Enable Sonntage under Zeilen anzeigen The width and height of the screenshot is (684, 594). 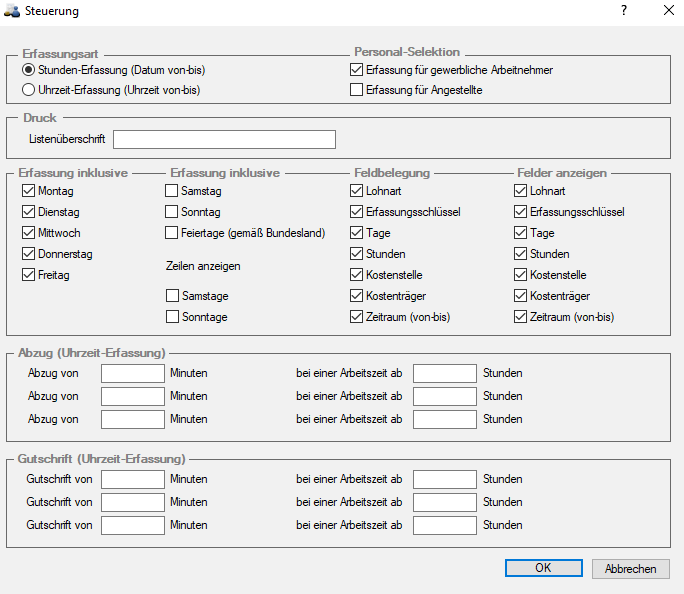pyautogui.click(x=172, y=317)
